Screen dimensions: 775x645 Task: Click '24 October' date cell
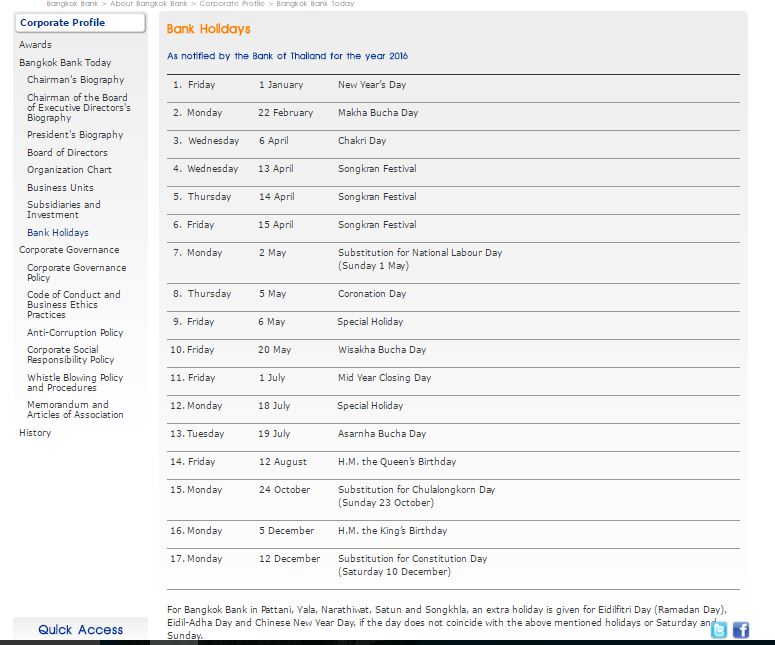pos(284,490)
